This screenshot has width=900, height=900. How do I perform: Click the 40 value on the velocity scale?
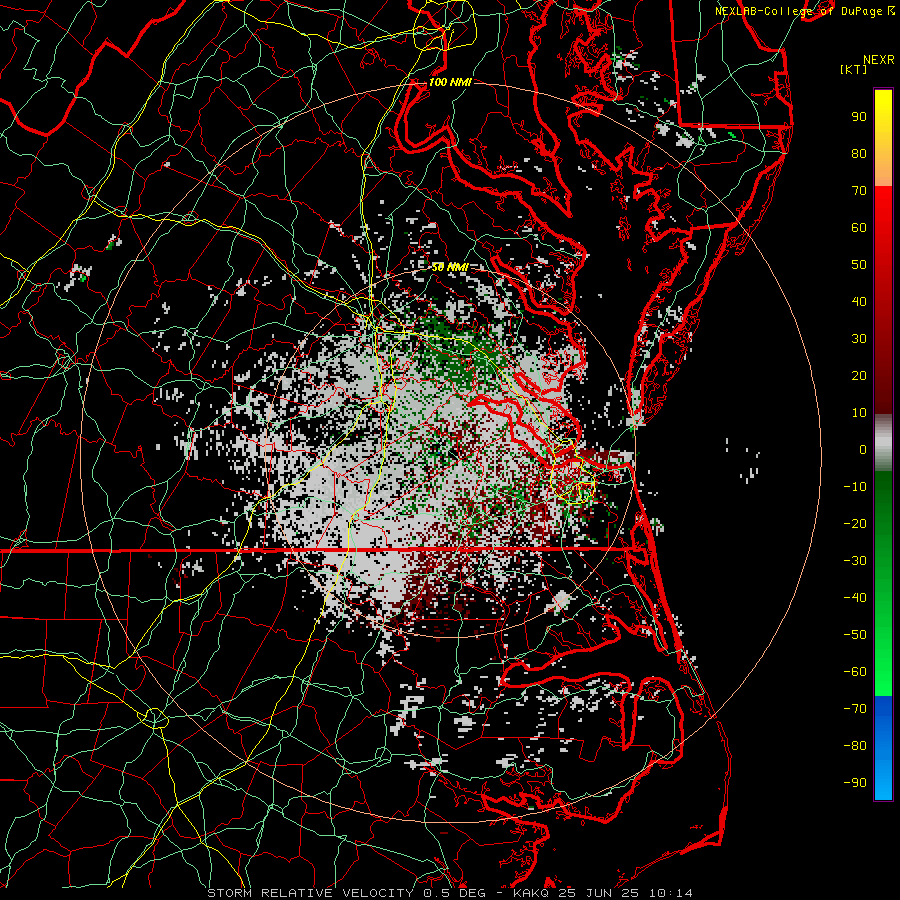[x=859, y=301]
